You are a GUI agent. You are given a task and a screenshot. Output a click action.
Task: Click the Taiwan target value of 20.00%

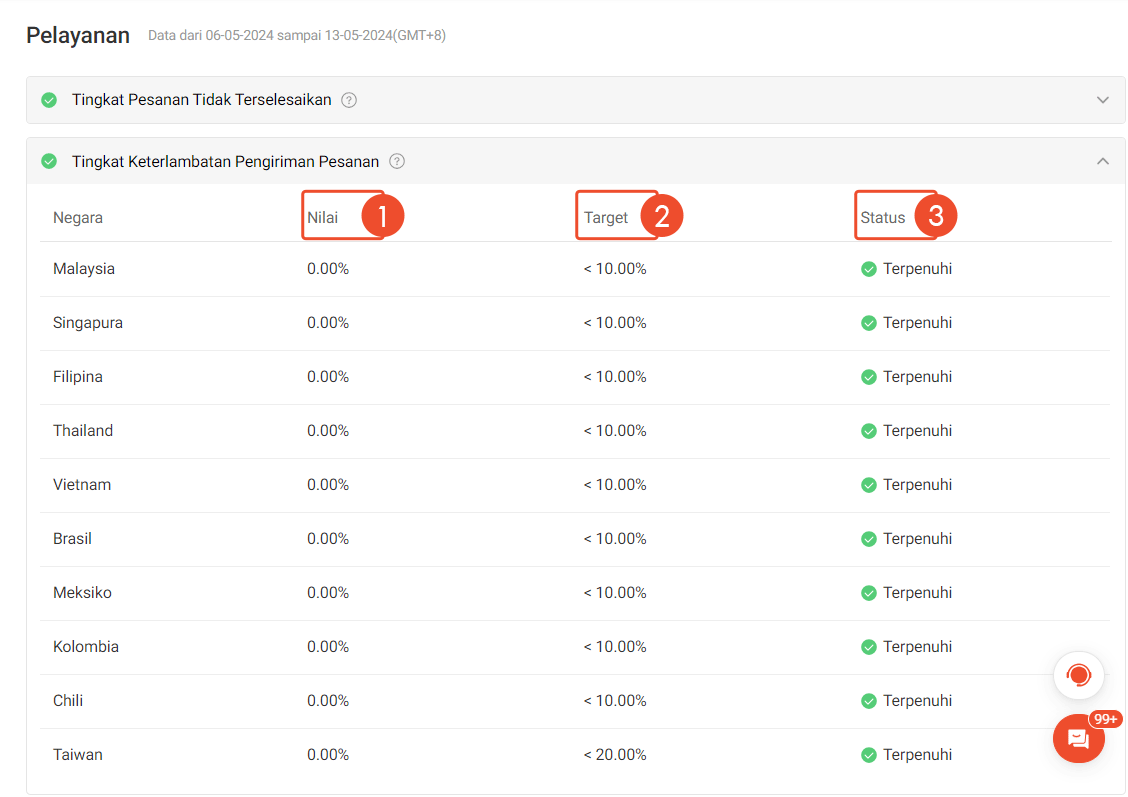pos(614,755)
